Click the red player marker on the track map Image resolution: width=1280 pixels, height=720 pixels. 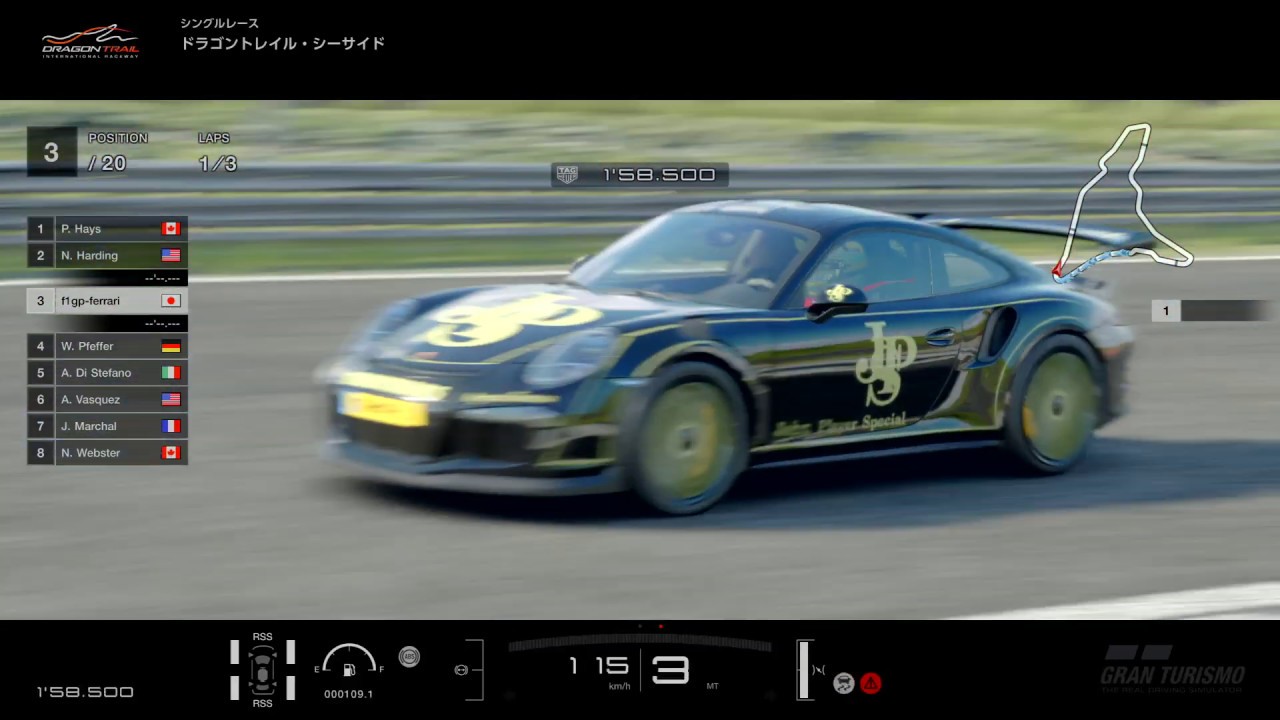(1057, 269)
